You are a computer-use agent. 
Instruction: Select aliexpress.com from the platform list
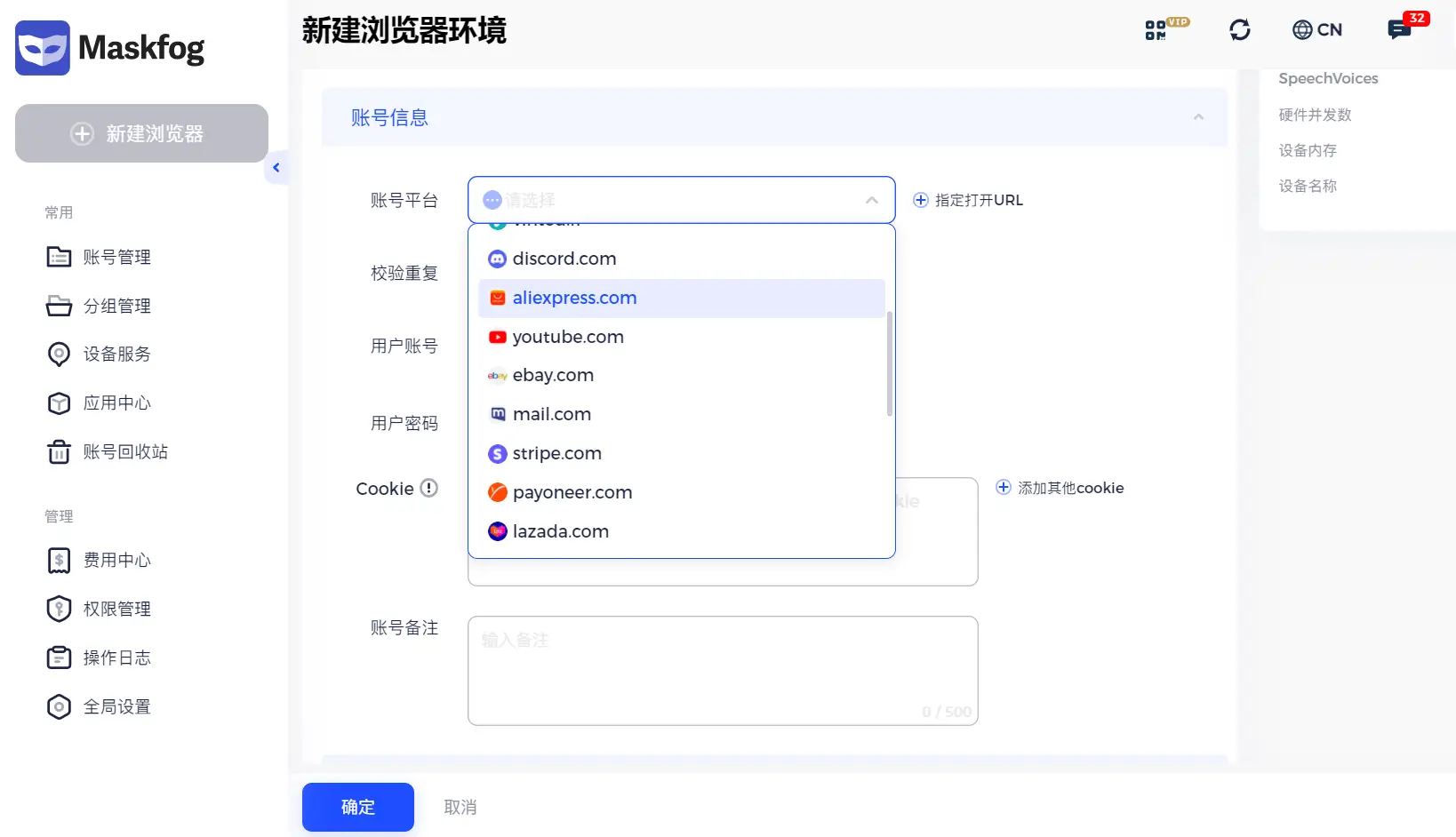(574, 298)
